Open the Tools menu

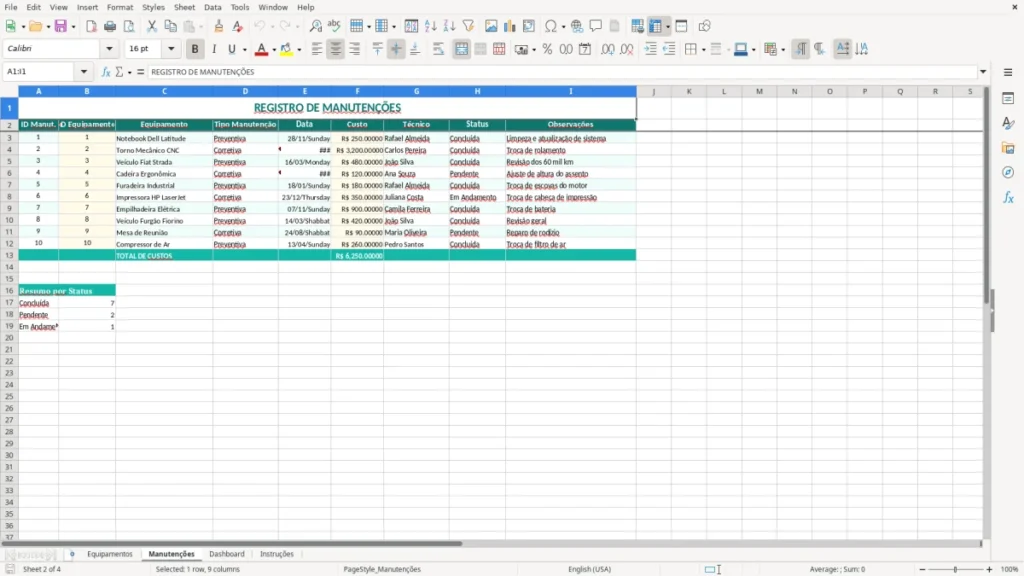point(240,7)
